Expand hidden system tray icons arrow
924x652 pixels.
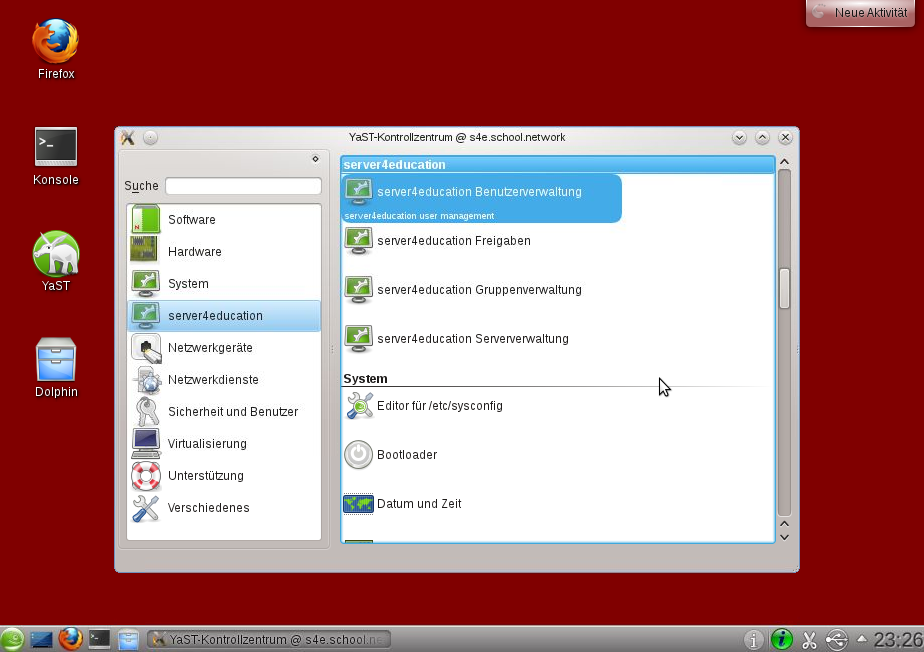point(862,638)
